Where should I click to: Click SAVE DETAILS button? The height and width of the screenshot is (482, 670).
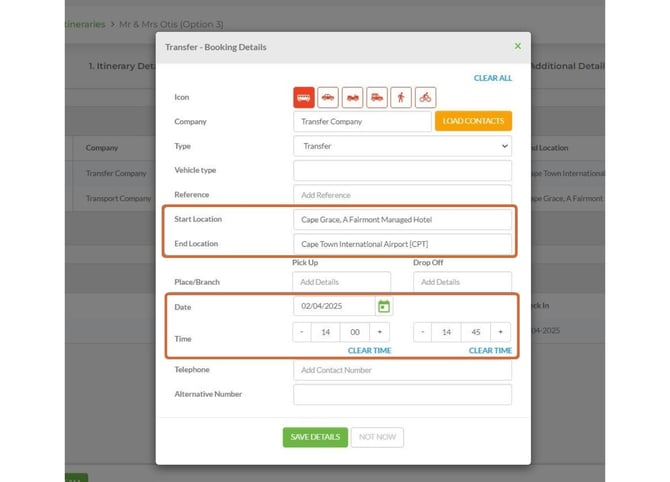click(315, 437)
